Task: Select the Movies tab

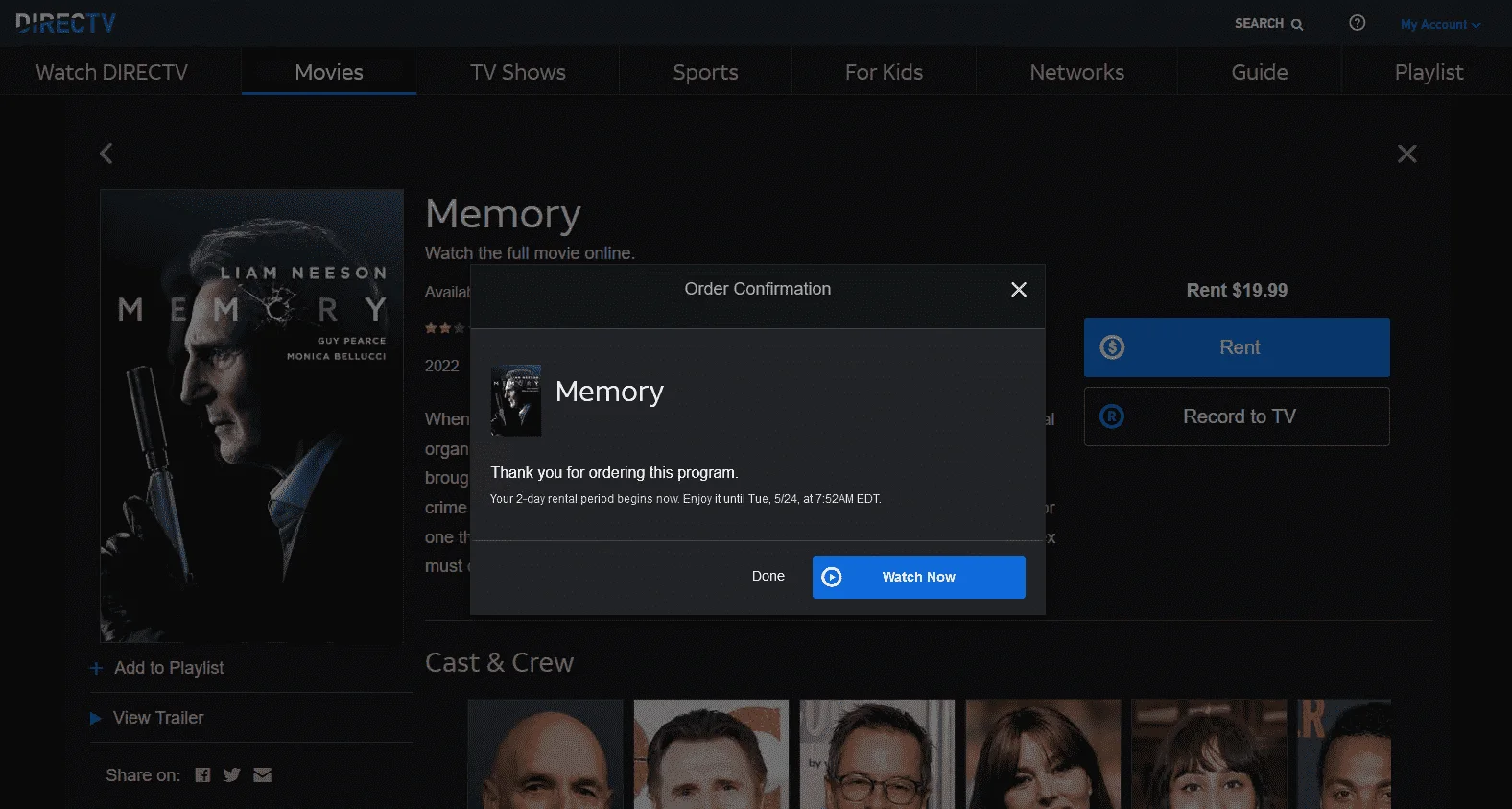Action: pos(329,72)
